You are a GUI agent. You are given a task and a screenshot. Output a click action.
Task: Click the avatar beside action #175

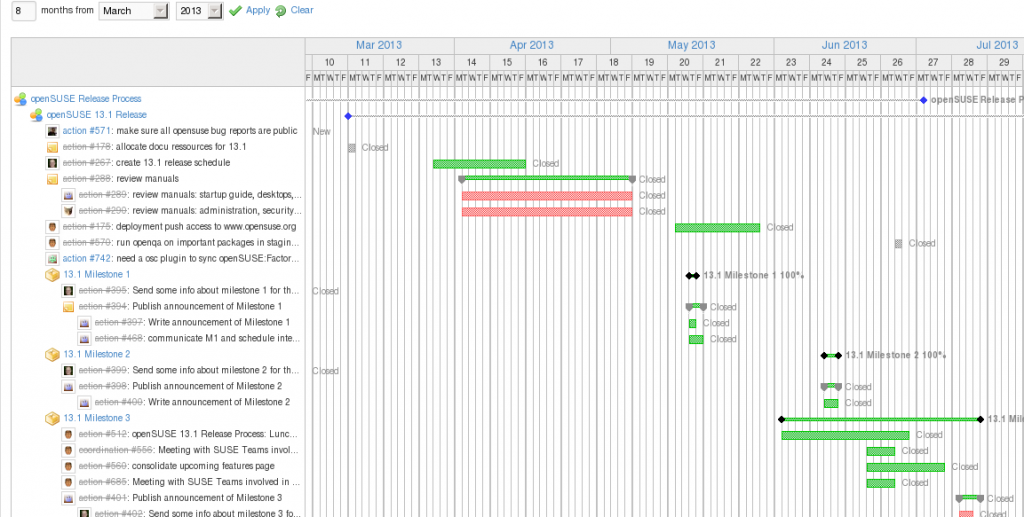(53, 227)
